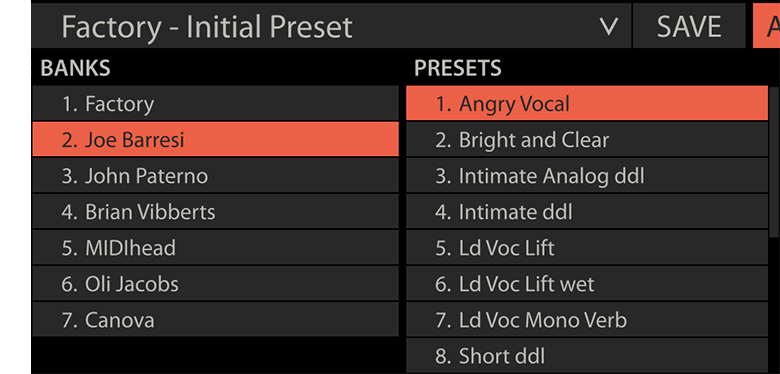The width and height of the screenshot is (780, 374).
Task: Choose the Canova bank
Action: 215,320
